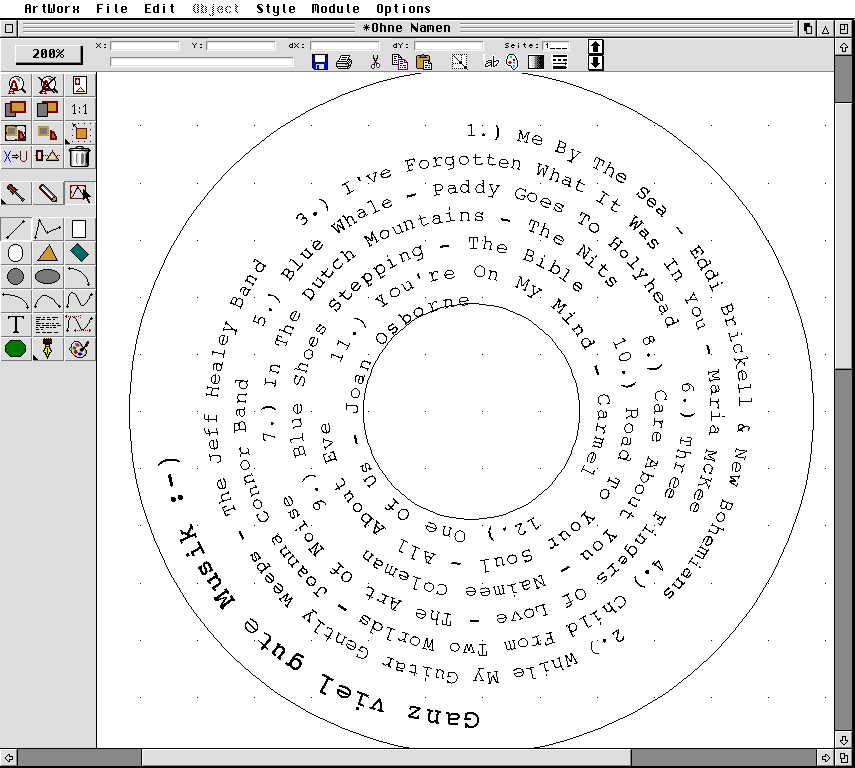Select the straight line tool

point(16,229)
